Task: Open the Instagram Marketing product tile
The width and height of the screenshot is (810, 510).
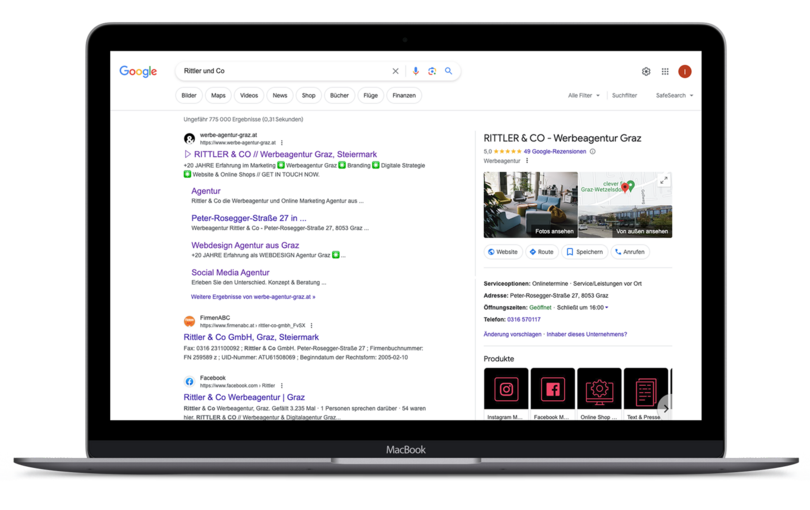Action: [506, 394]
